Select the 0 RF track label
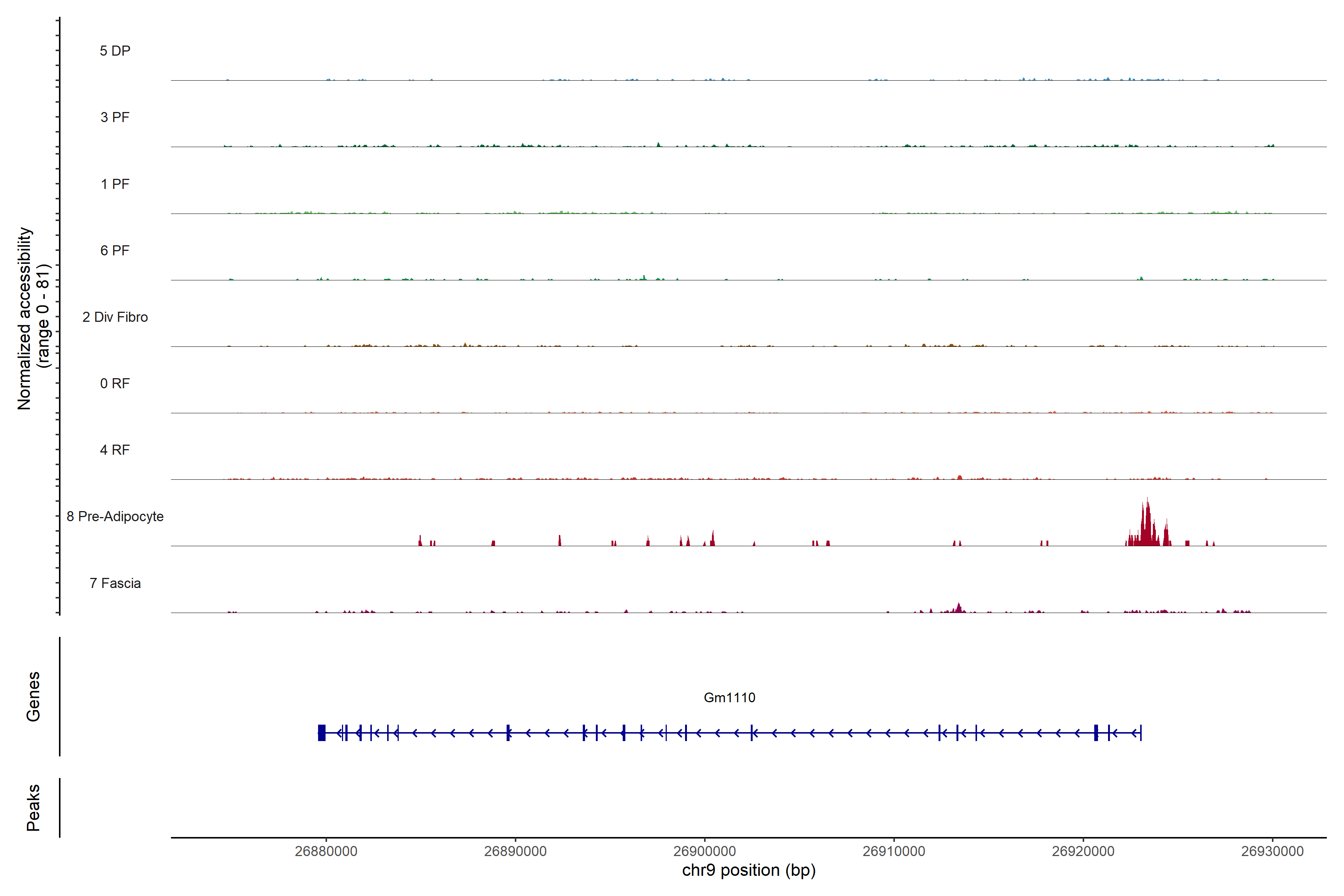 point(115,383)
